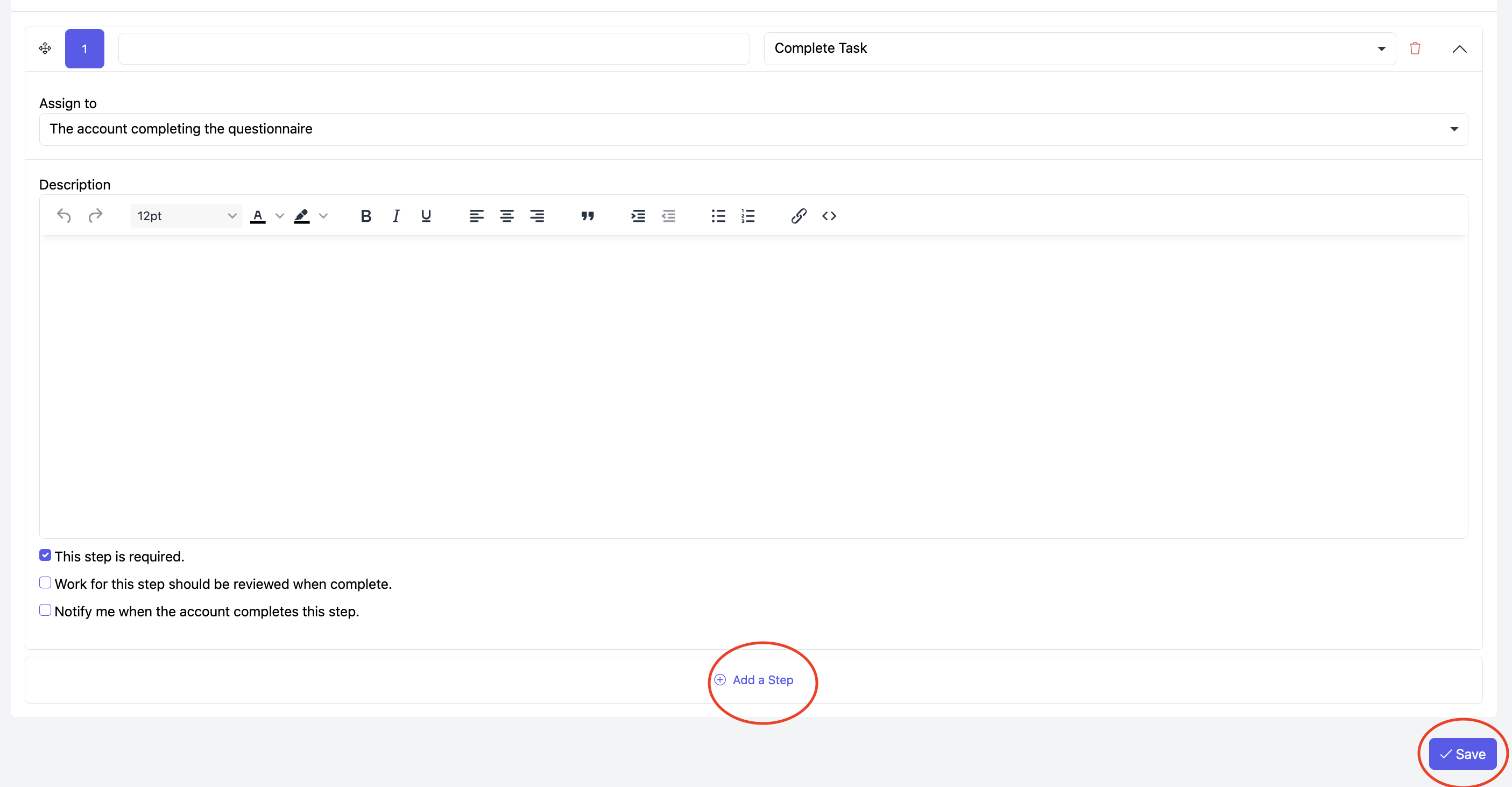
Task: Toggle bold formatting
Action: (366, 216)
